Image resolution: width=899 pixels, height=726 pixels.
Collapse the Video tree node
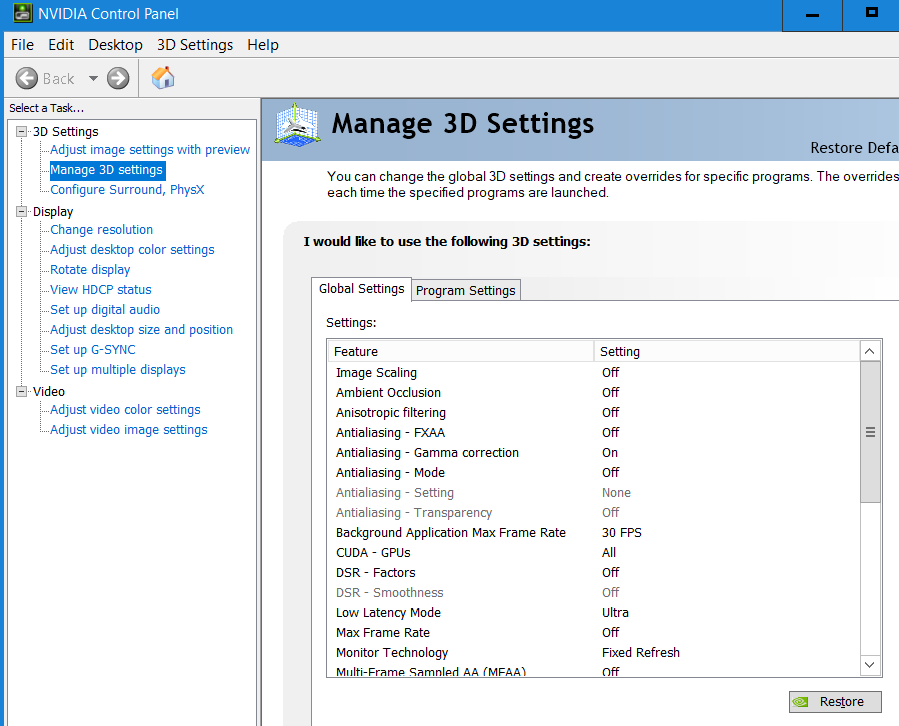[22, 391]
